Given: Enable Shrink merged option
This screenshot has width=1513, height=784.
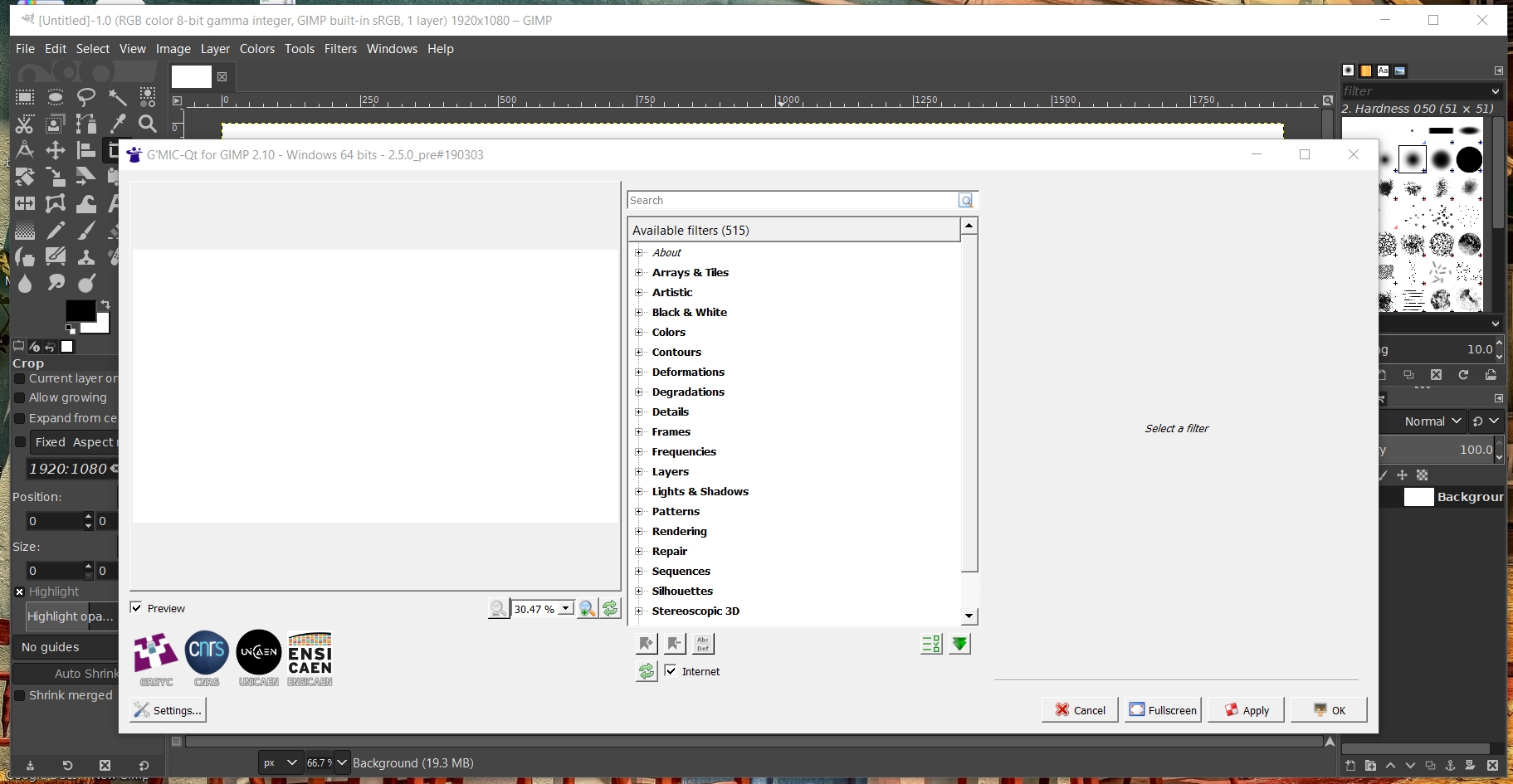Looking at the screenshot, I should tap(20, 695).
